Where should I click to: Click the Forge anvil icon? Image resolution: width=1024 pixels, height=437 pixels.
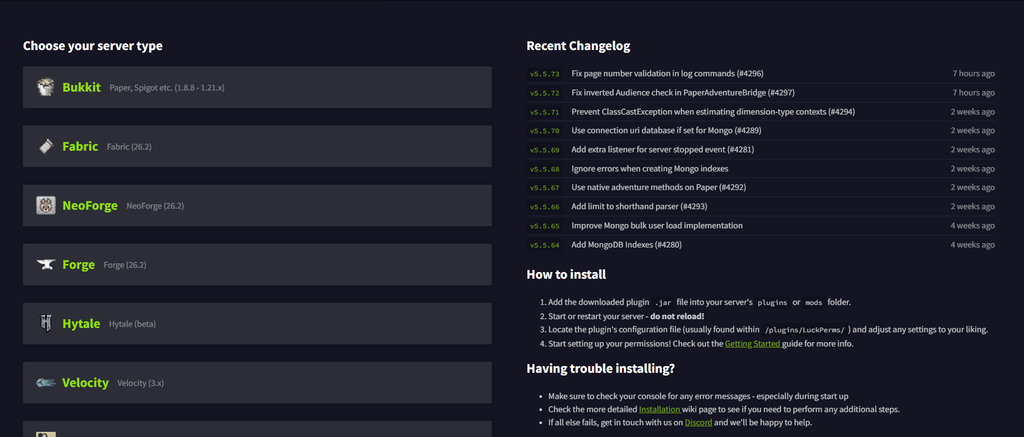46,265
